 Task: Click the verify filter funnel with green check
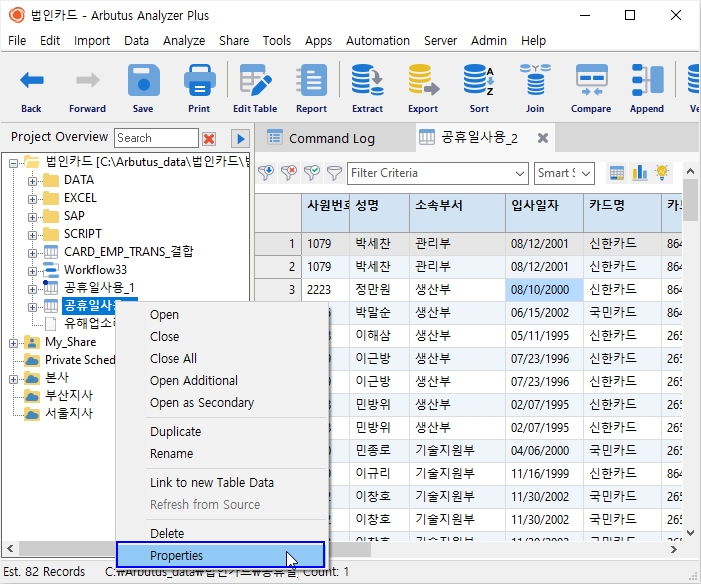pyautogui.click(x=312, y=173)
